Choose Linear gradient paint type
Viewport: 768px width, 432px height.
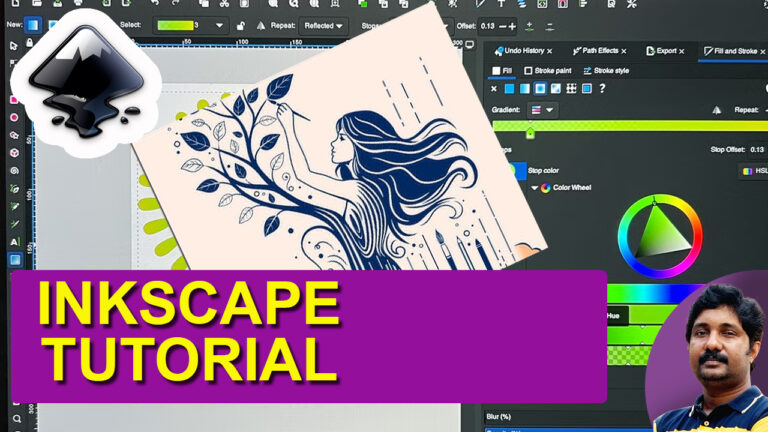(x=525, y=89)
